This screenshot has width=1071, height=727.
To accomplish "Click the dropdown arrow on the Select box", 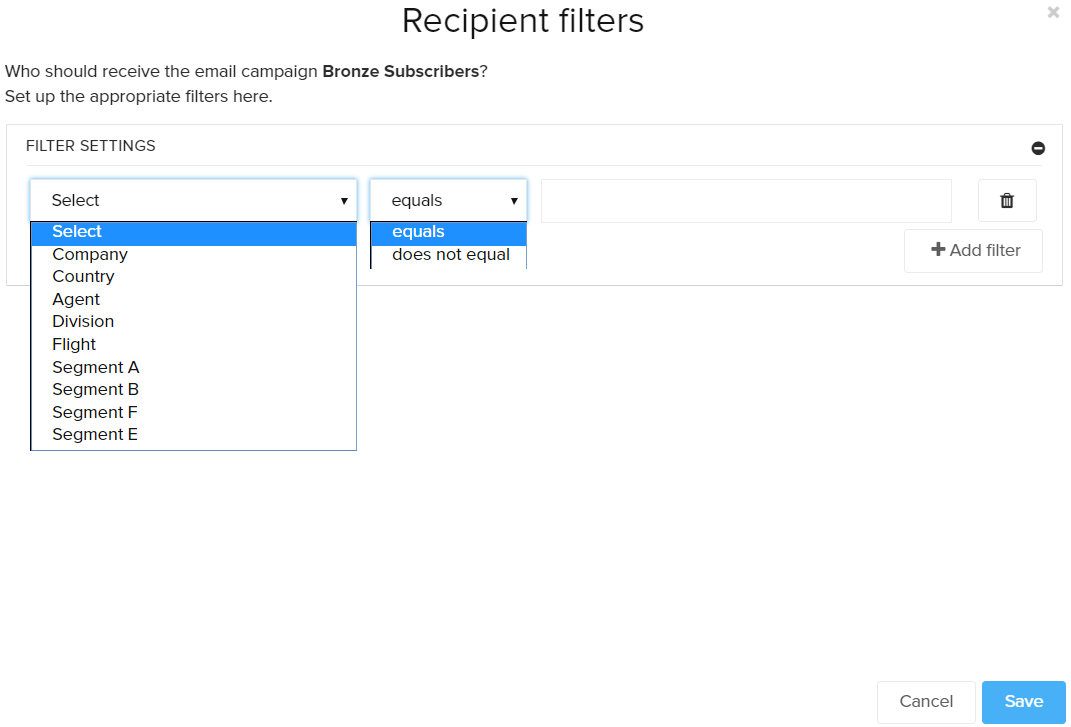I will click(x=345, y=200).
